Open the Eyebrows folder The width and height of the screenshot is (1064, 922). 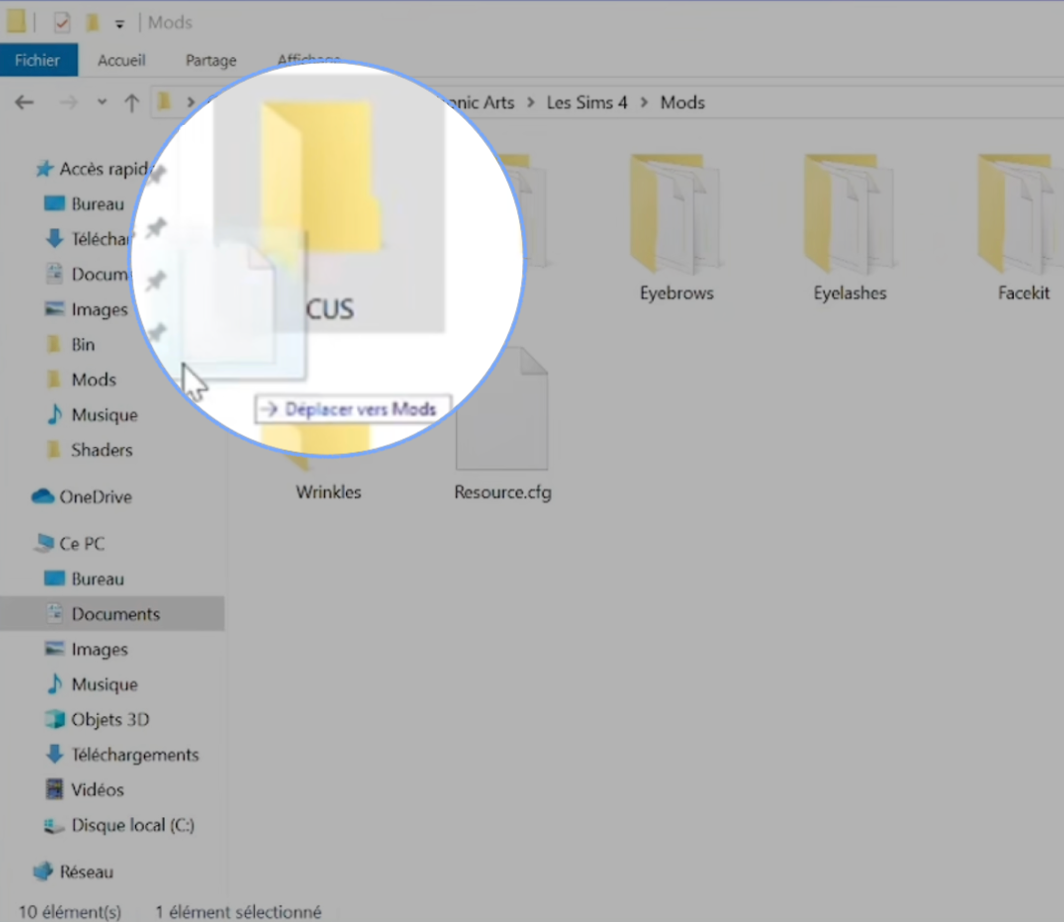click(677, 215)
